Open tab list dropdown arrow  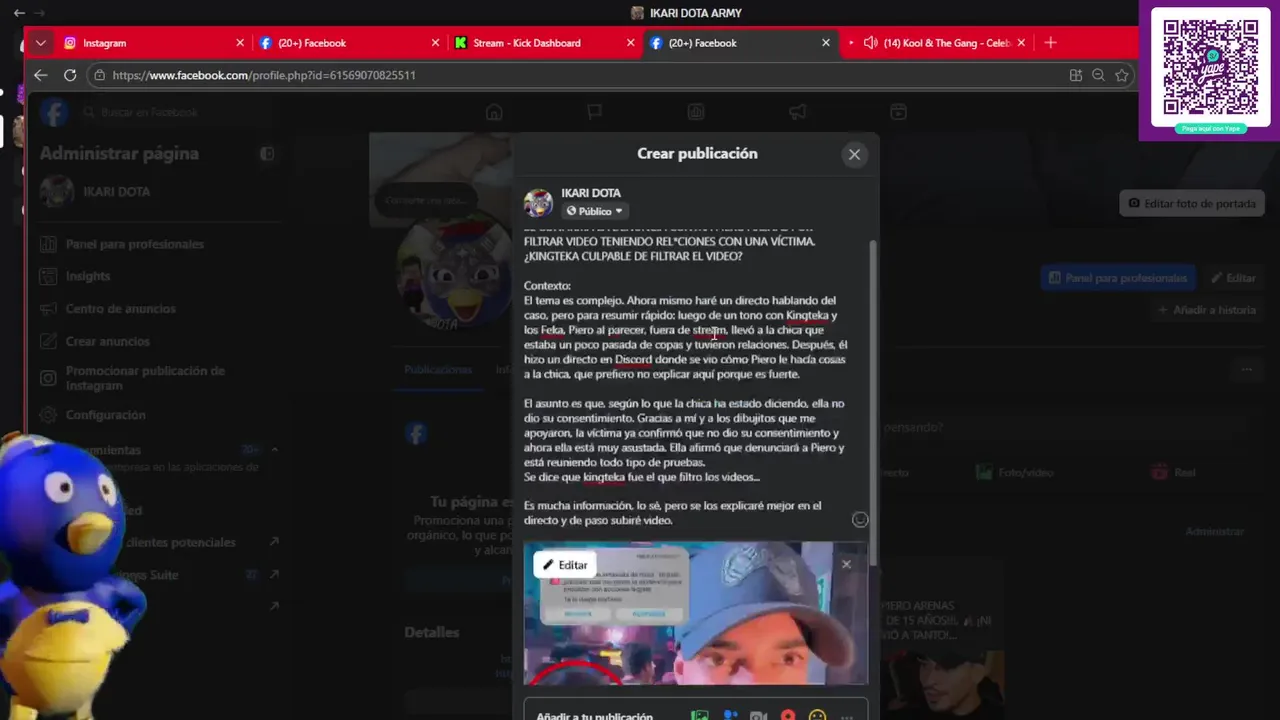(x=40, y=43)
